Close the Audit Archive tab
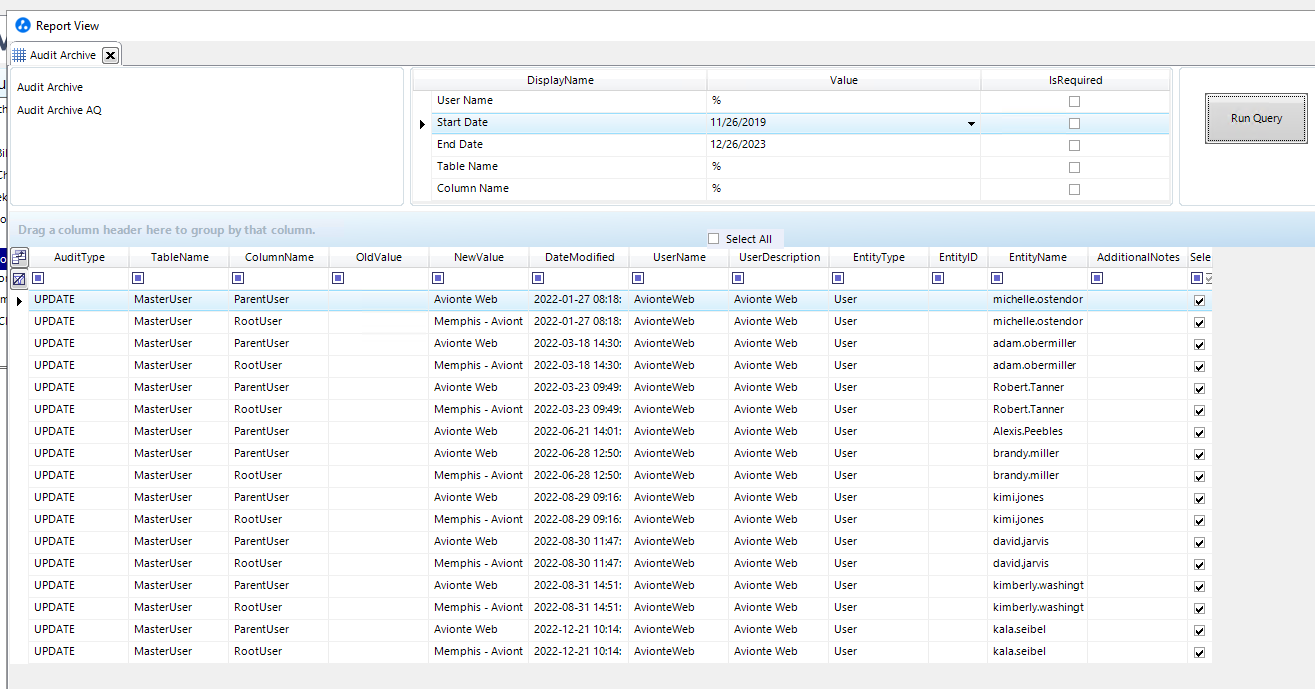Viewport: 1315px width, 689px height. click(x=110, y=55)
